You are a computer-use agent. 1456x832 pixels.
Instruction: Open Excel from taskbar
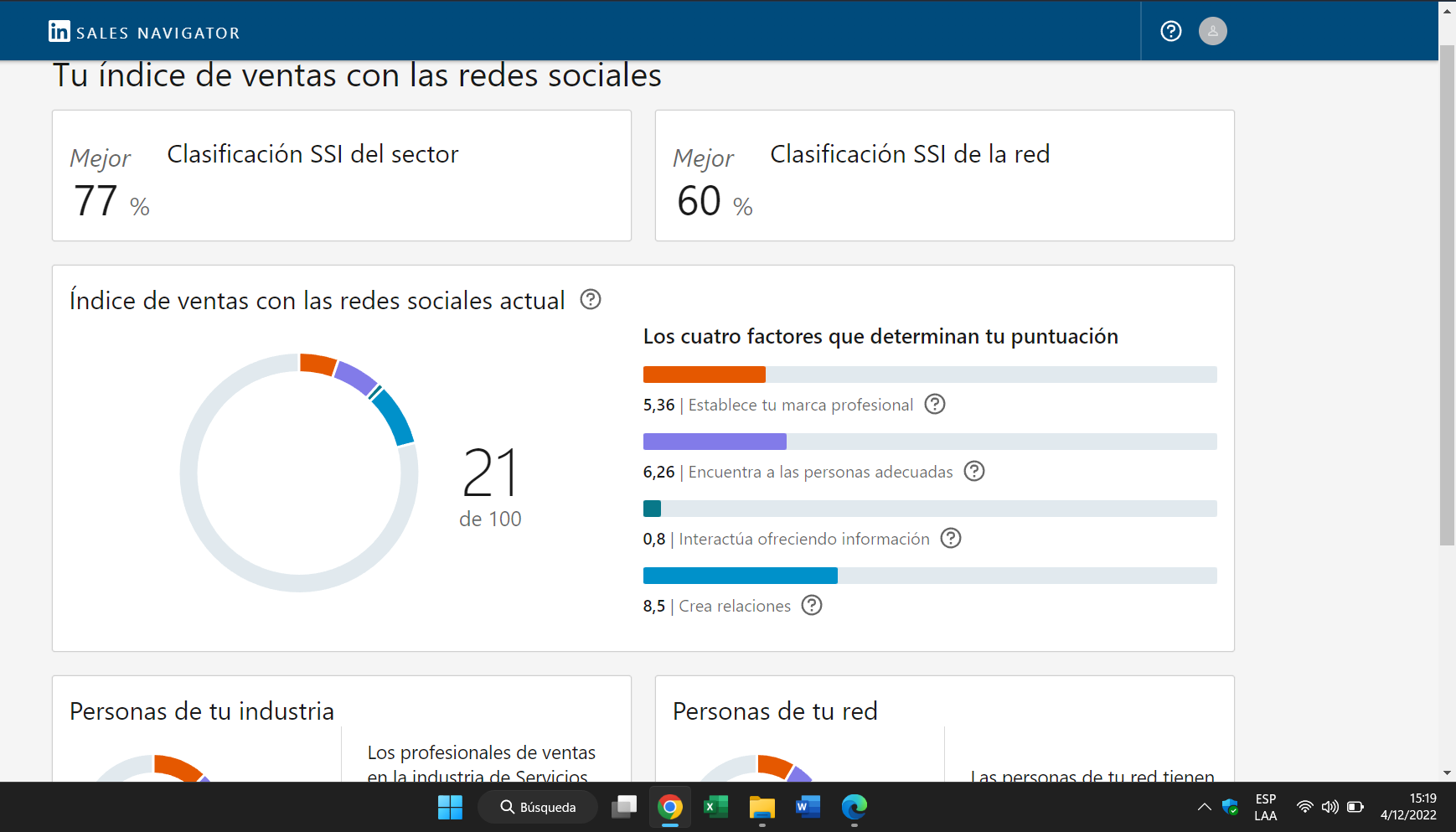[716, 807]
